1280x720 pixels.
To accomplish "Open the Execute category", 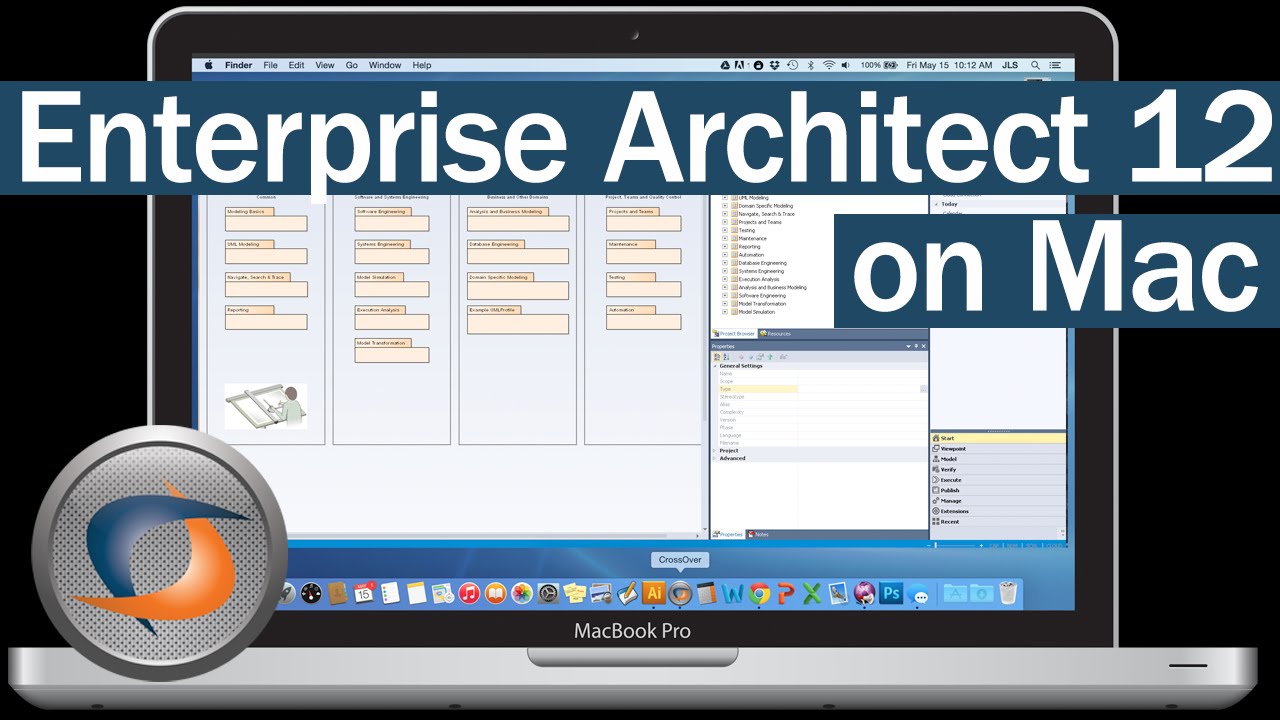I will (x=998, y=480).
